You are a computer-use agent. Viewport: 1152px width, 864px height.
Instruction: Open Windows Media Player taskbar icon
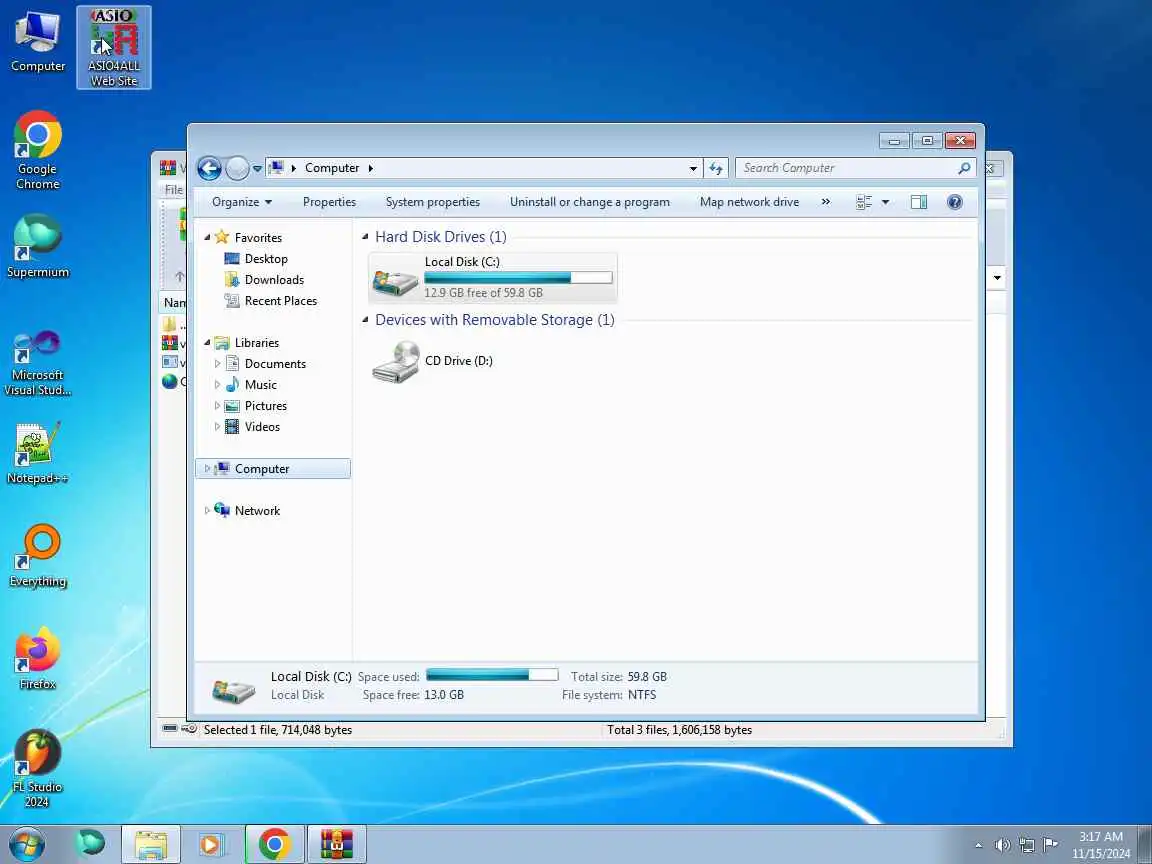[211, 844]
